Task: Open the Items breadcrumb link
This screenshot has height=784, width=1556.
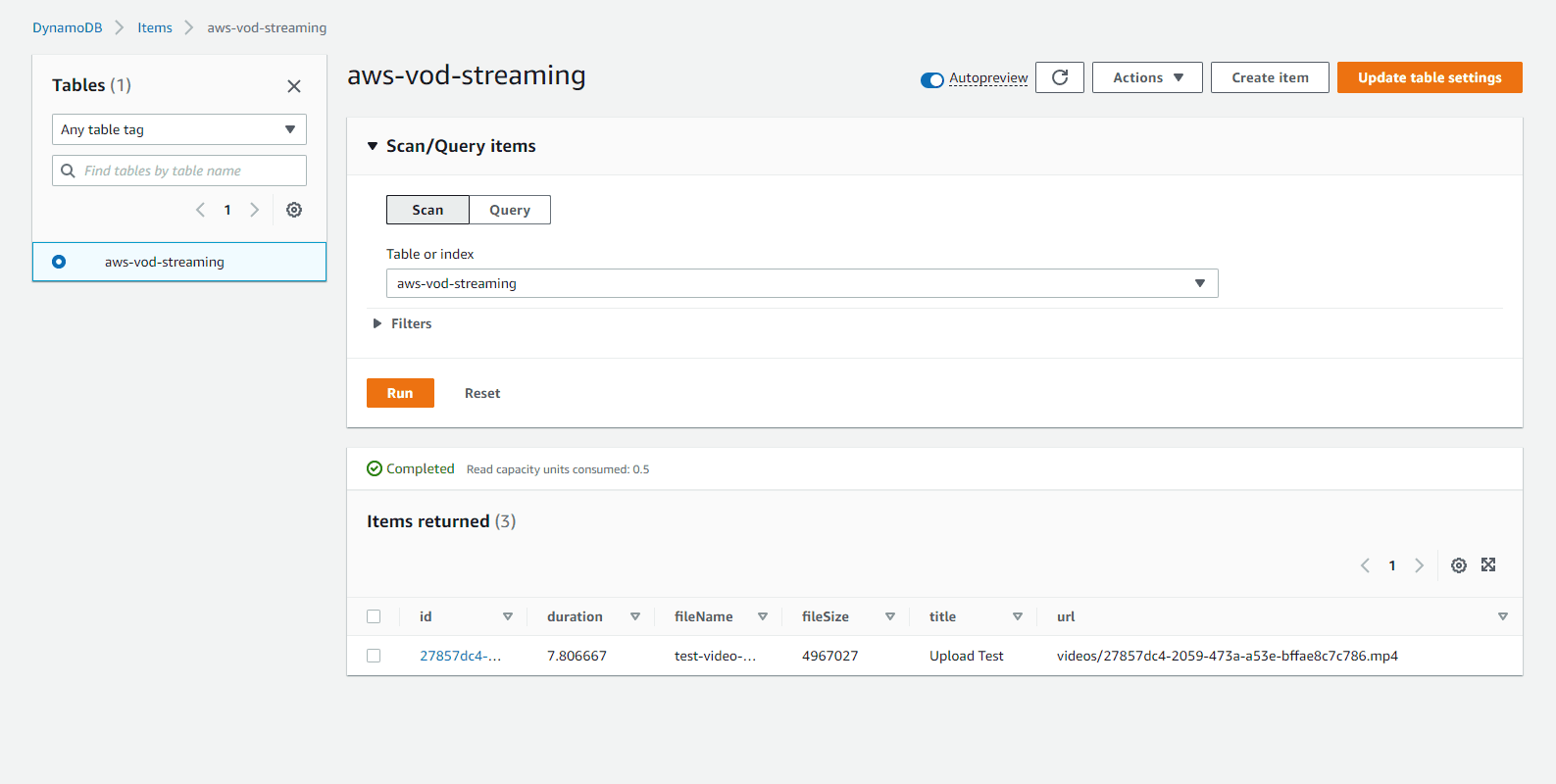Action: [155, 27]
